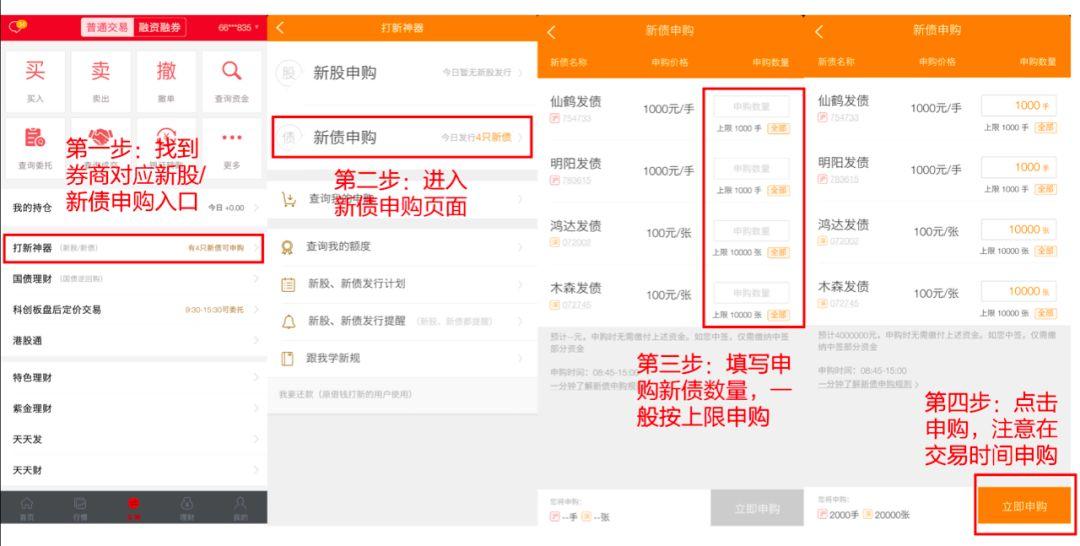1080x546 pixels.
Task: Edit the 1000手 field for 明阳发债
Action: [x=1019, y=167]
